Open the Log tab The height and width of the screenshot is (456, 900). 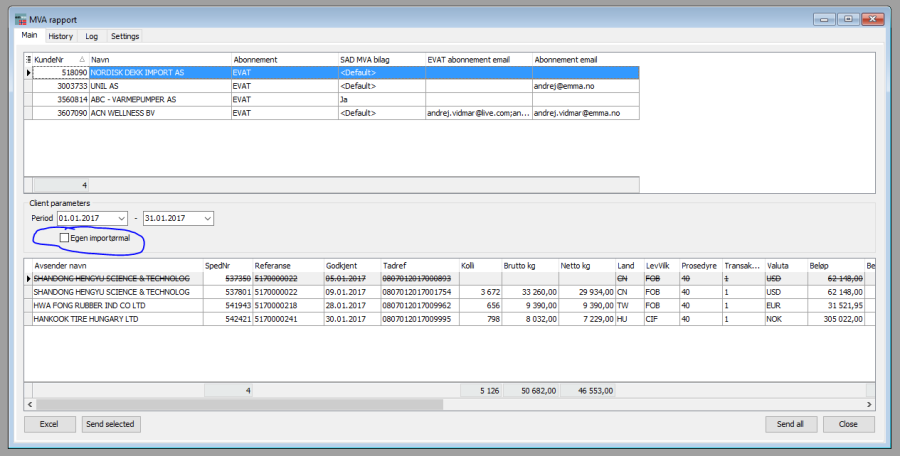coord(91,36)
